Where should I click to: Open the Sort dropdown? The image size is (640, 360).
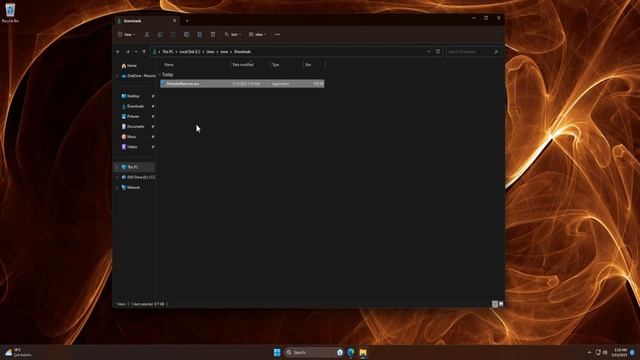[x=233, y=35]
